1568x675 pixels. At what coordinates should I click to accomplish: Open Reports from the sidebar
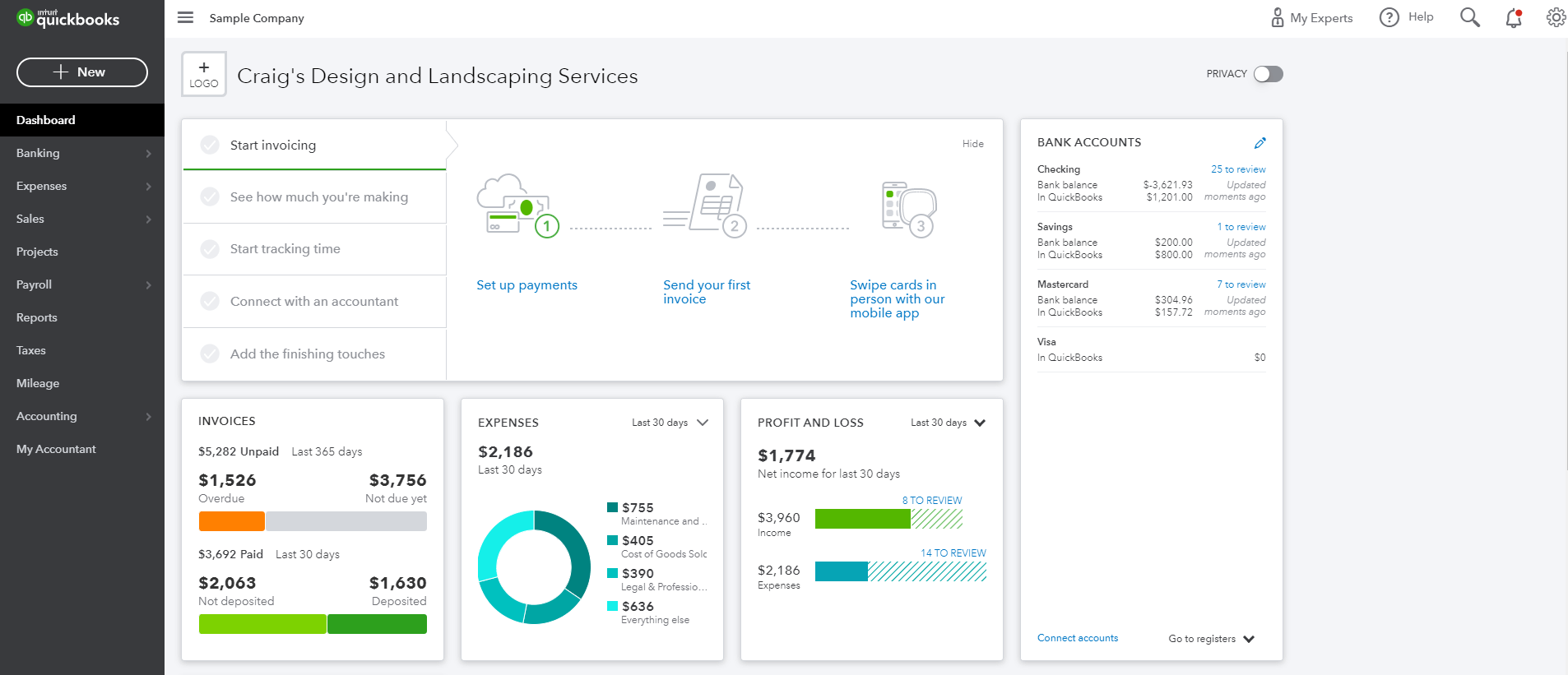point(82,317)
